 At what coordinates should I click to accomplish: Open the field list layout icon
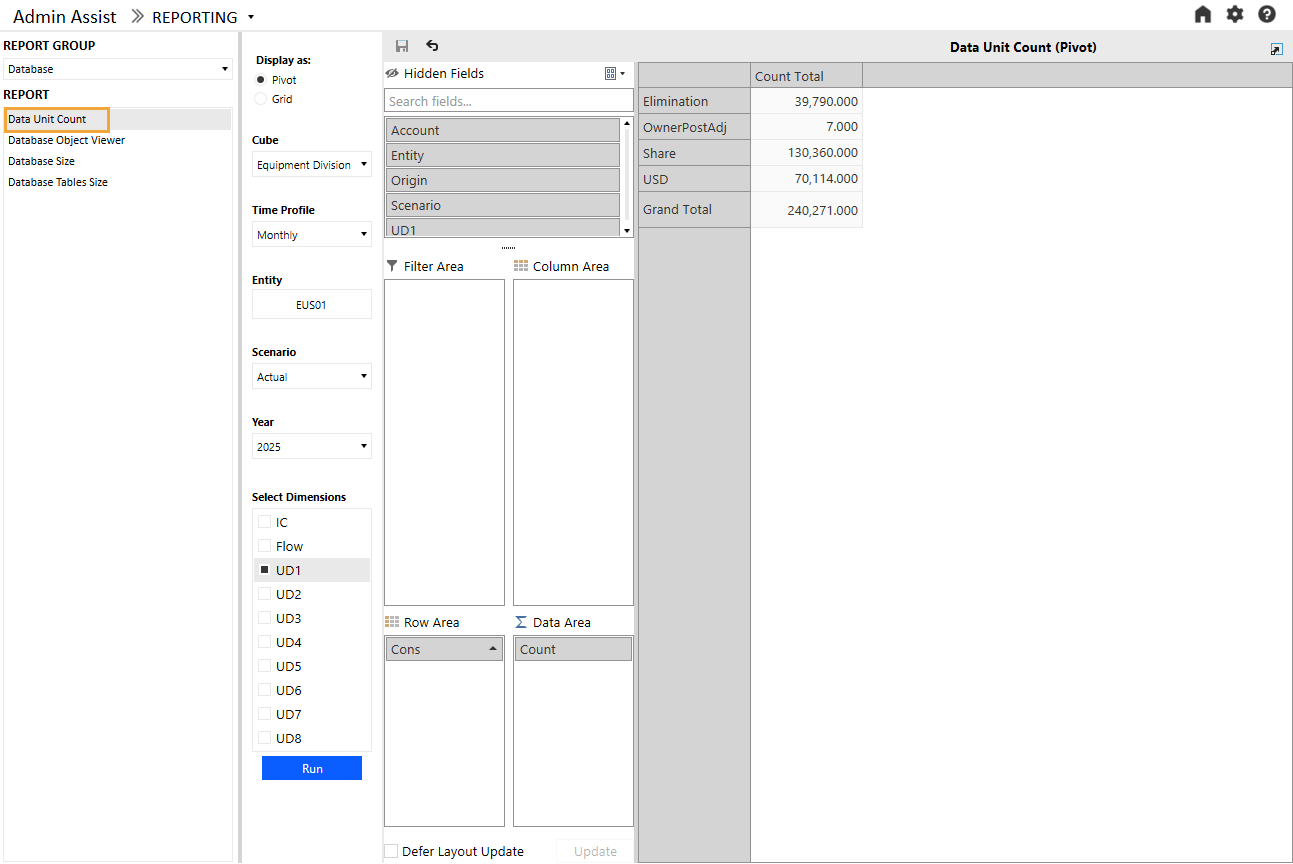[614, 74]
